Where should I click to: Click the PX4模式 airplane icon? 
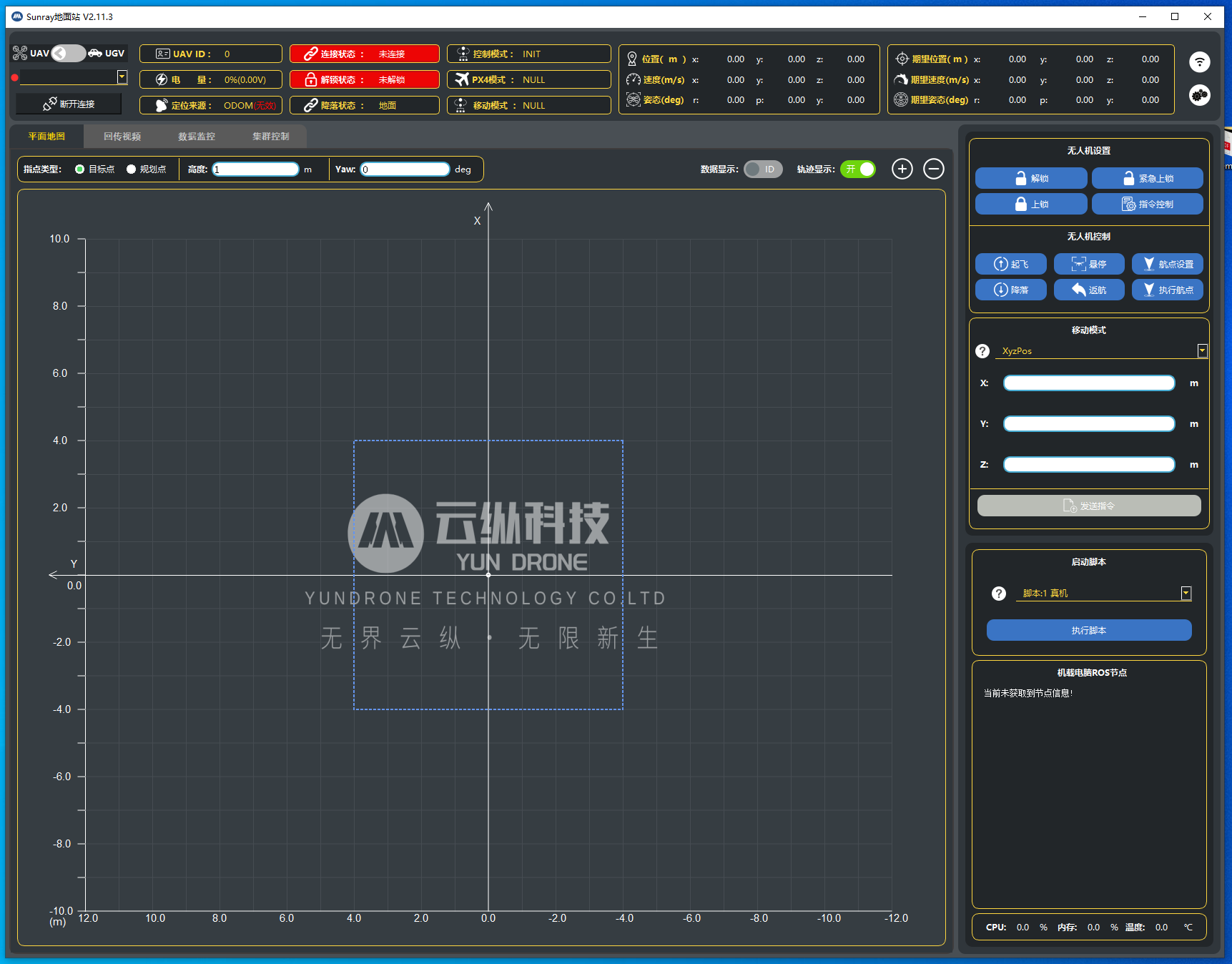pyautogui.click(x=463, y=79)
